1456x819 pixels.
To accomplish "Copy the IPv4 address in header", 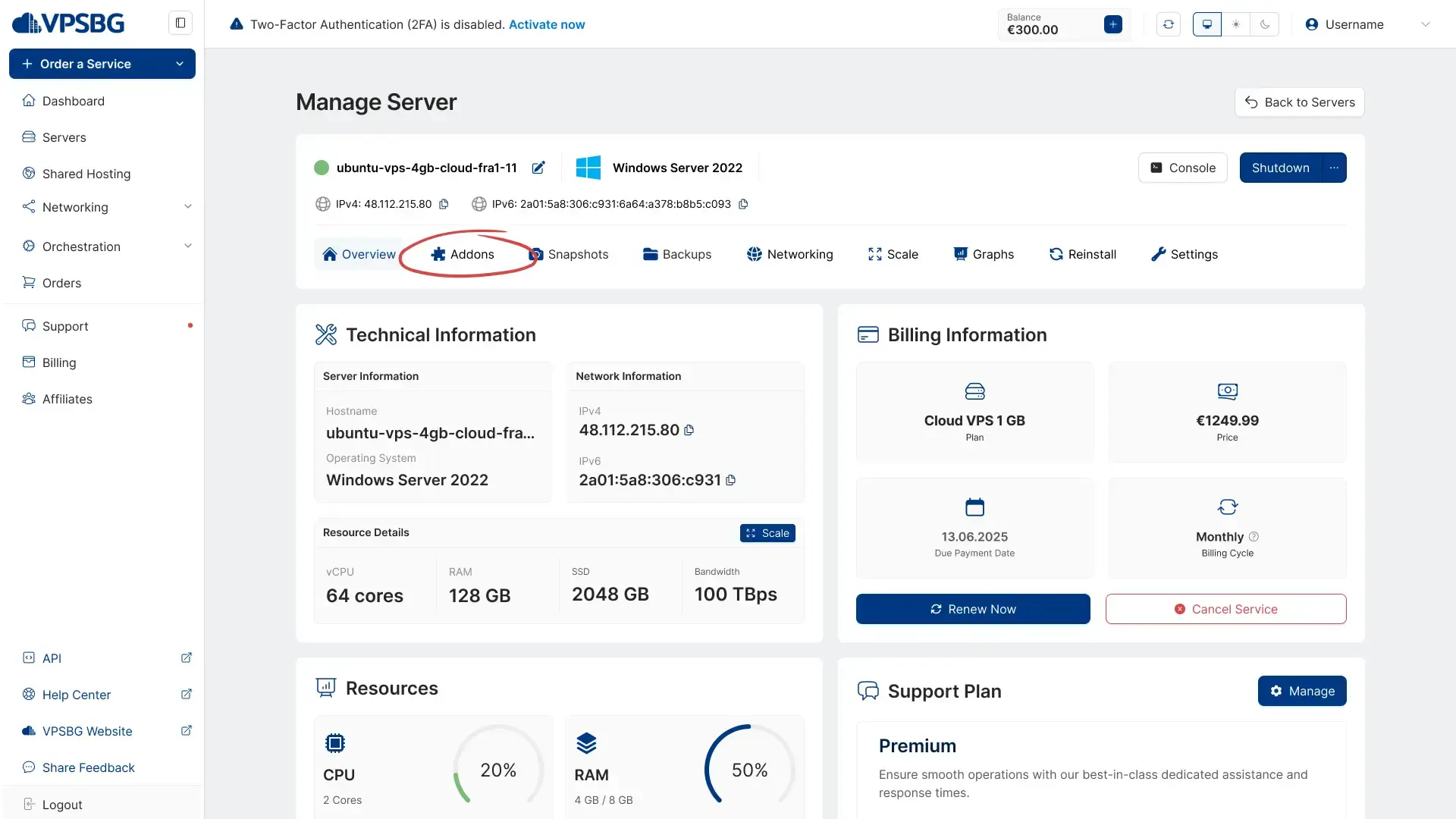I will (444, 204).
